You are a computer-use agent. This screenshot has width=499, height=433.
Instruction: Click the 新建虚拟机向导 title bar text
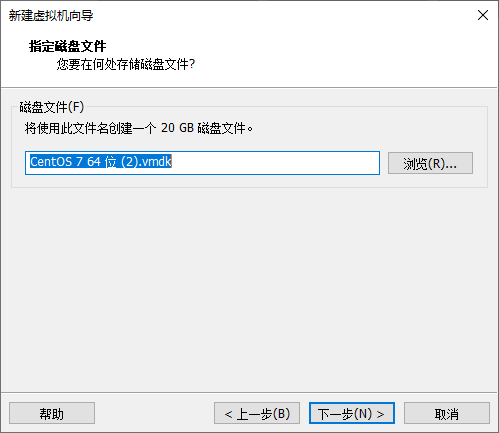pyautogui.click(x=51, y=16)
